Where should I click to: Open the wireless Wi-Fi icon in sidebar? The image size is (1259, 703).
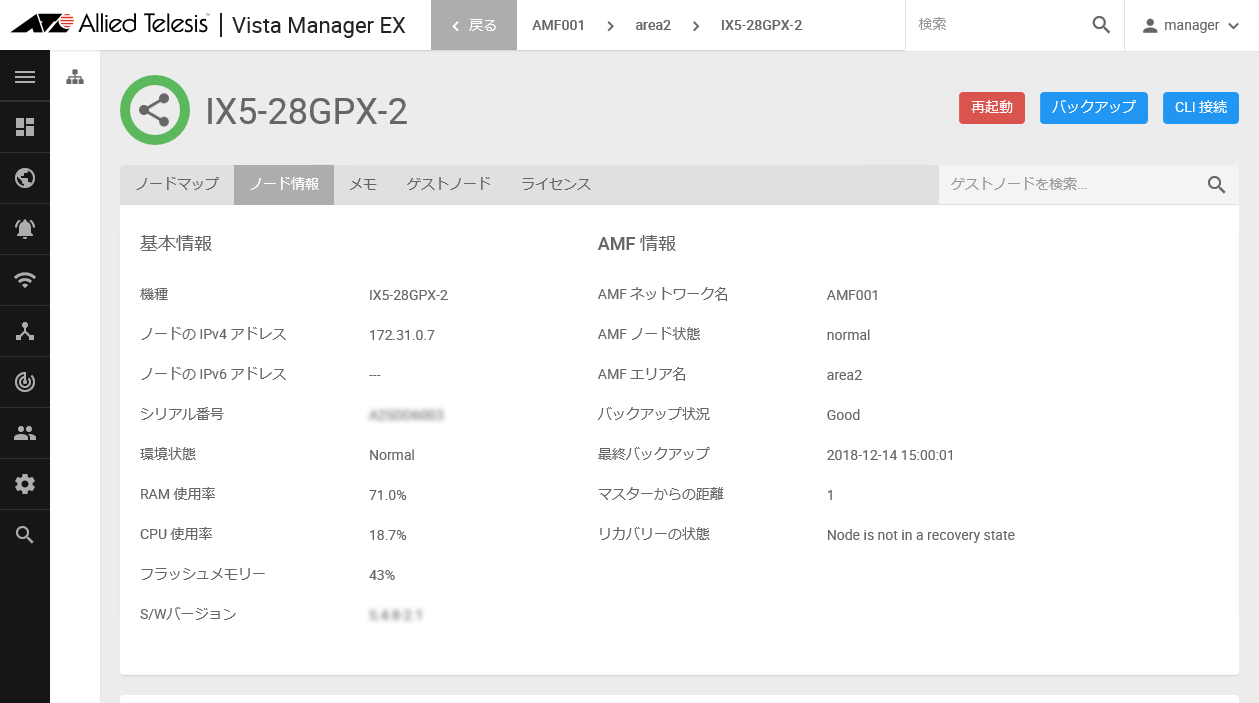(25, 280)
